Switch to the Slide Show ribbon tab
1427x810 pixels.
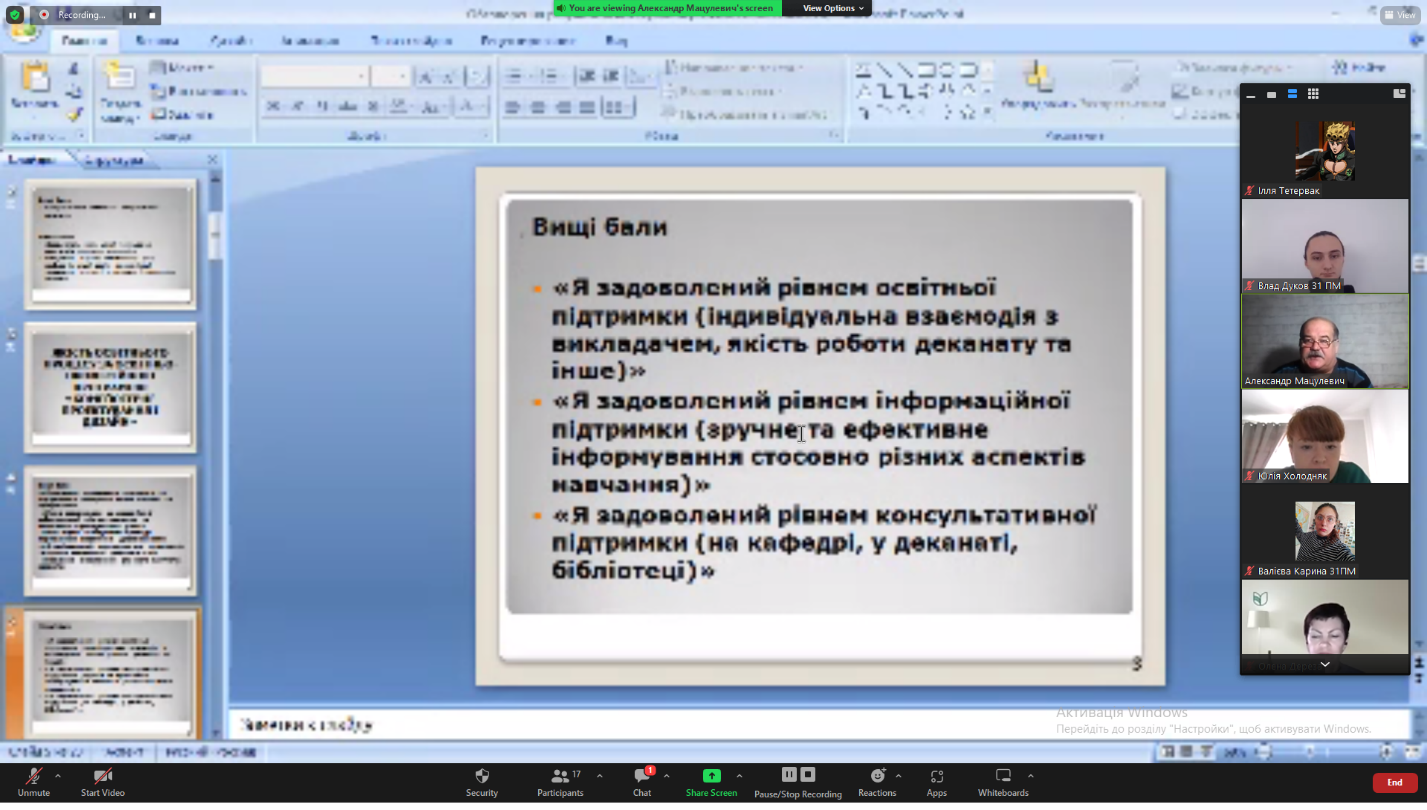click(411, 41)
